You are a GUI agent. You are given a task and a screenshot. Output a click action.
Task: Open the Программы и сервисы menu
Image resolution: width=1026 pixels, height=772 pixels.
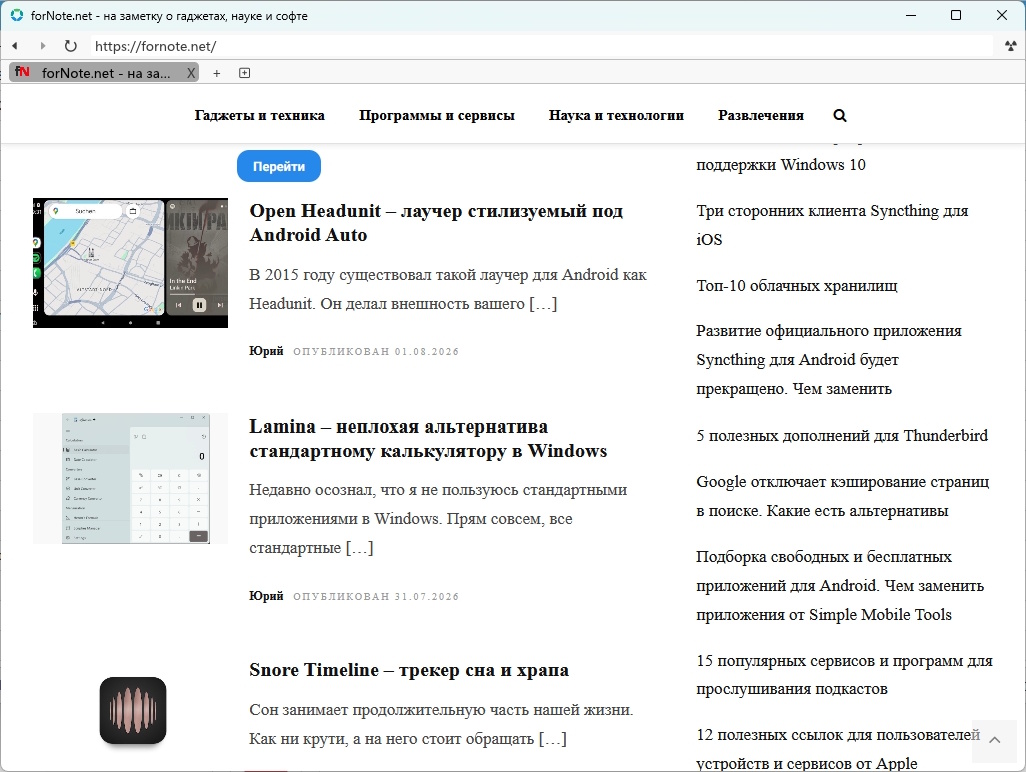pos(436,115)
